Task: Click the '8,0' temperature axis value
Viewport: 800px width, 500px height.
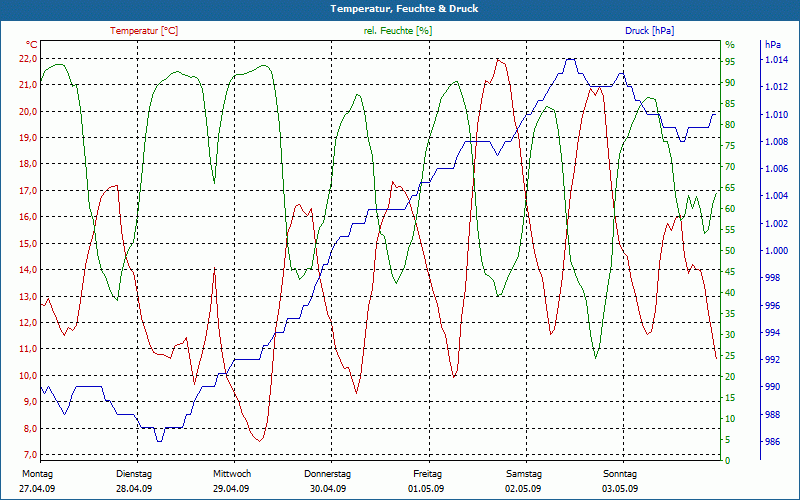Action: (30, 428)
